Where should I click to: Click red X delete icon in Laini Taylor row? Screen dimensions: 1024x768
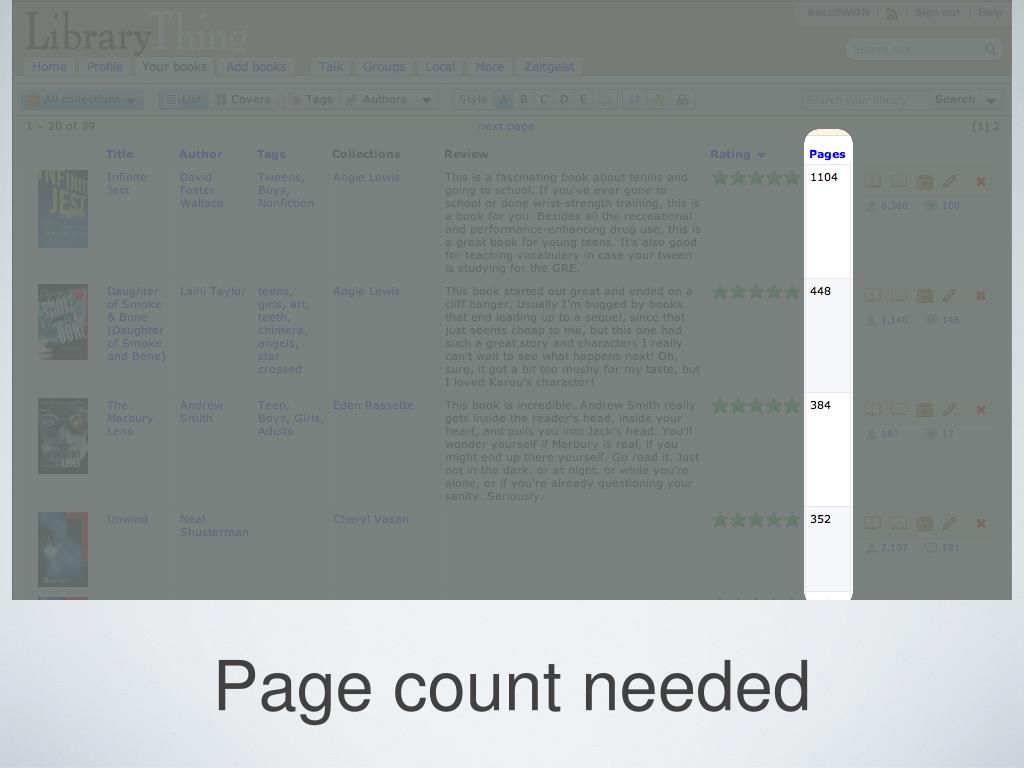click(x=981, y=296)
